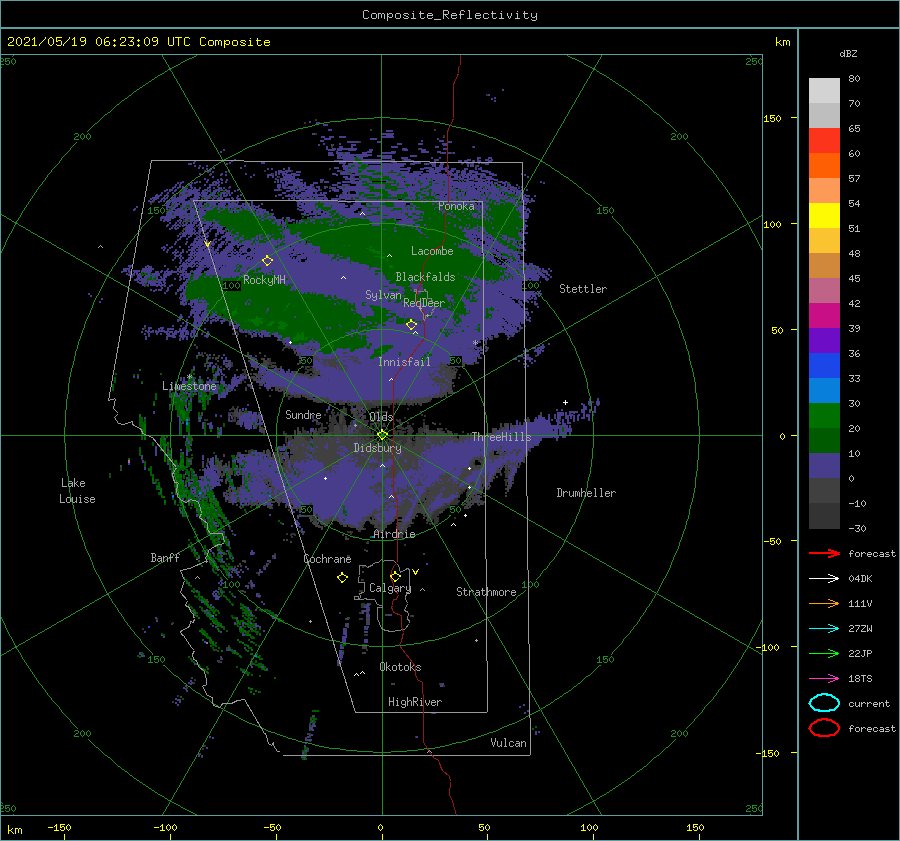This screenshot has width=900, height=841.
Task: Click the radar center marker near Didsbury
Action: click(382, 435)
